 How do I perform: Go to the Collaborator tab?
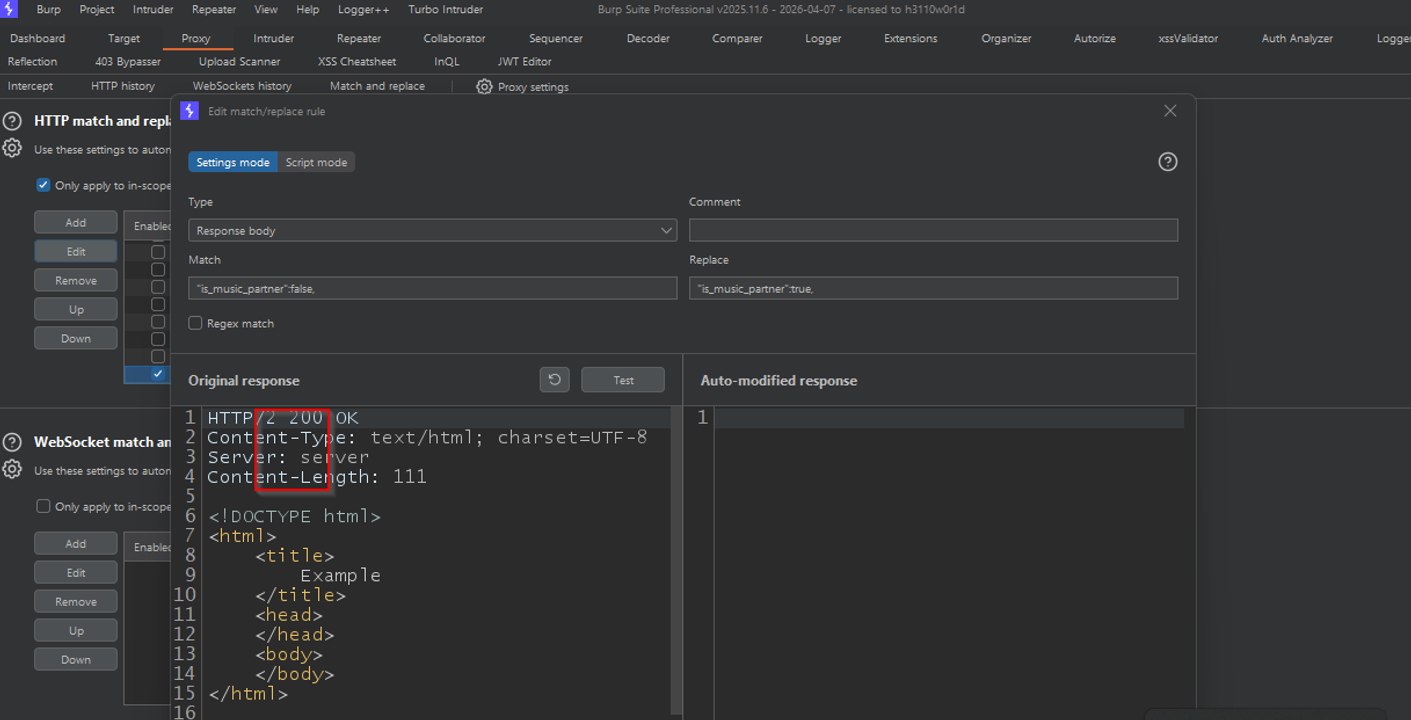coord(454,39)
